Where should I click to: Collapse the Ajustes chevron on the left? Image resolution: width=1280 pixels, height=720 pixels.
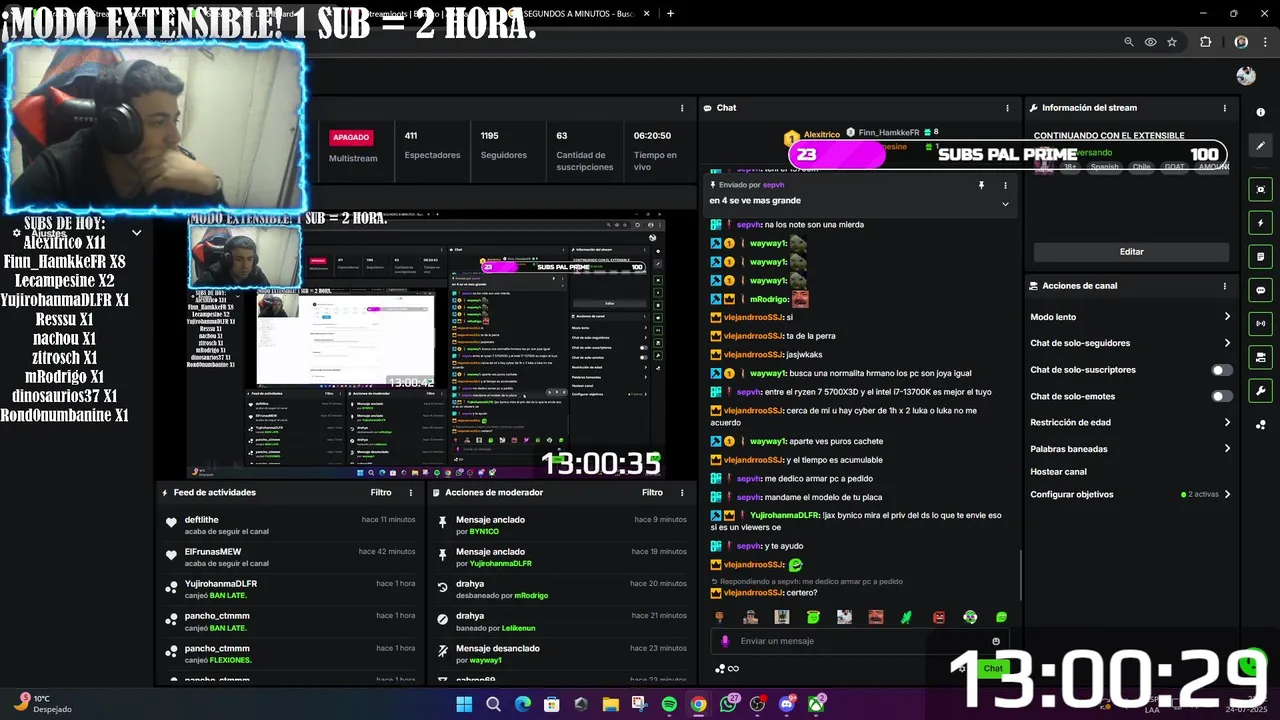click(137, 233)
